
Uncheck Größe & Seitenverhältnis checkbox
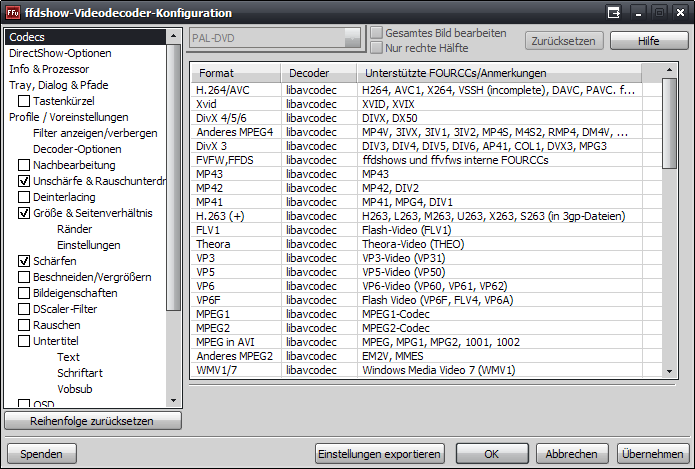tap(24, 213)
